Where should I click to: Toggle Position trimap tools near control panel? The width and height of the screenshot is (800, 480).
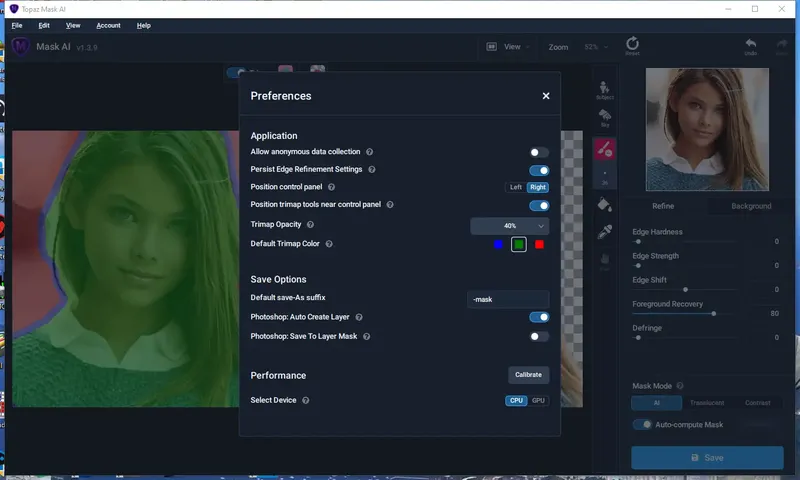pos(539,206)
